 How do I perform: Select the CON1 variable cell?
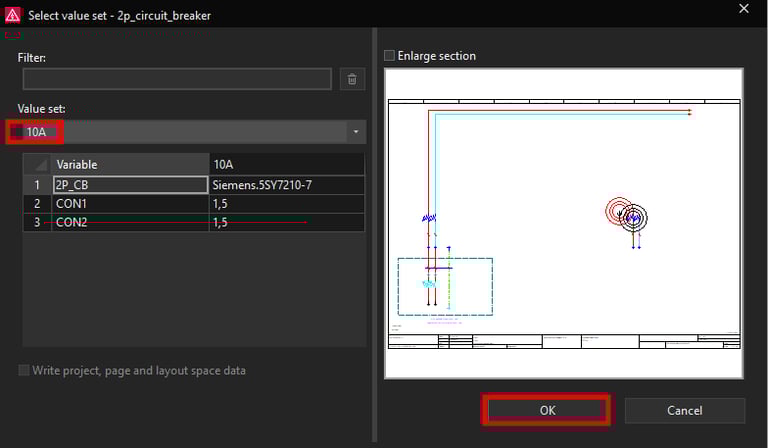coord(130,204)
